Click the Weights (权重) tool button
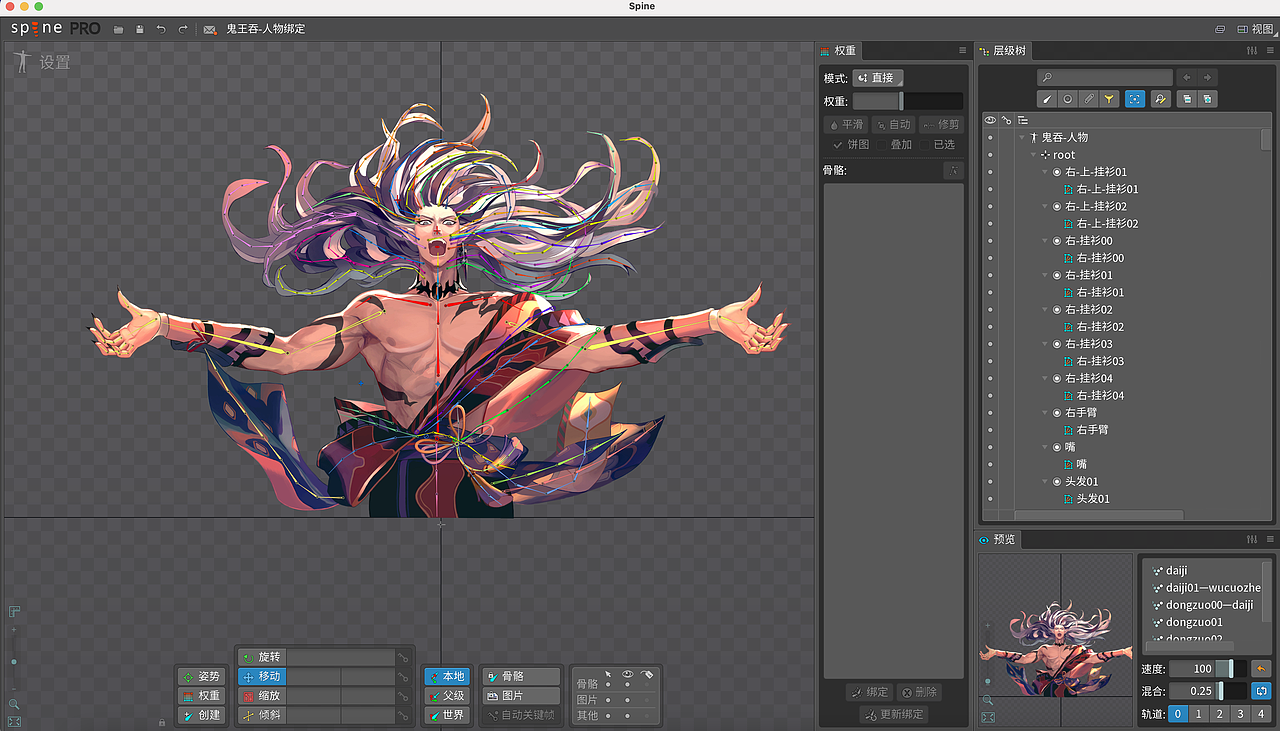 (x=201, y=696)
